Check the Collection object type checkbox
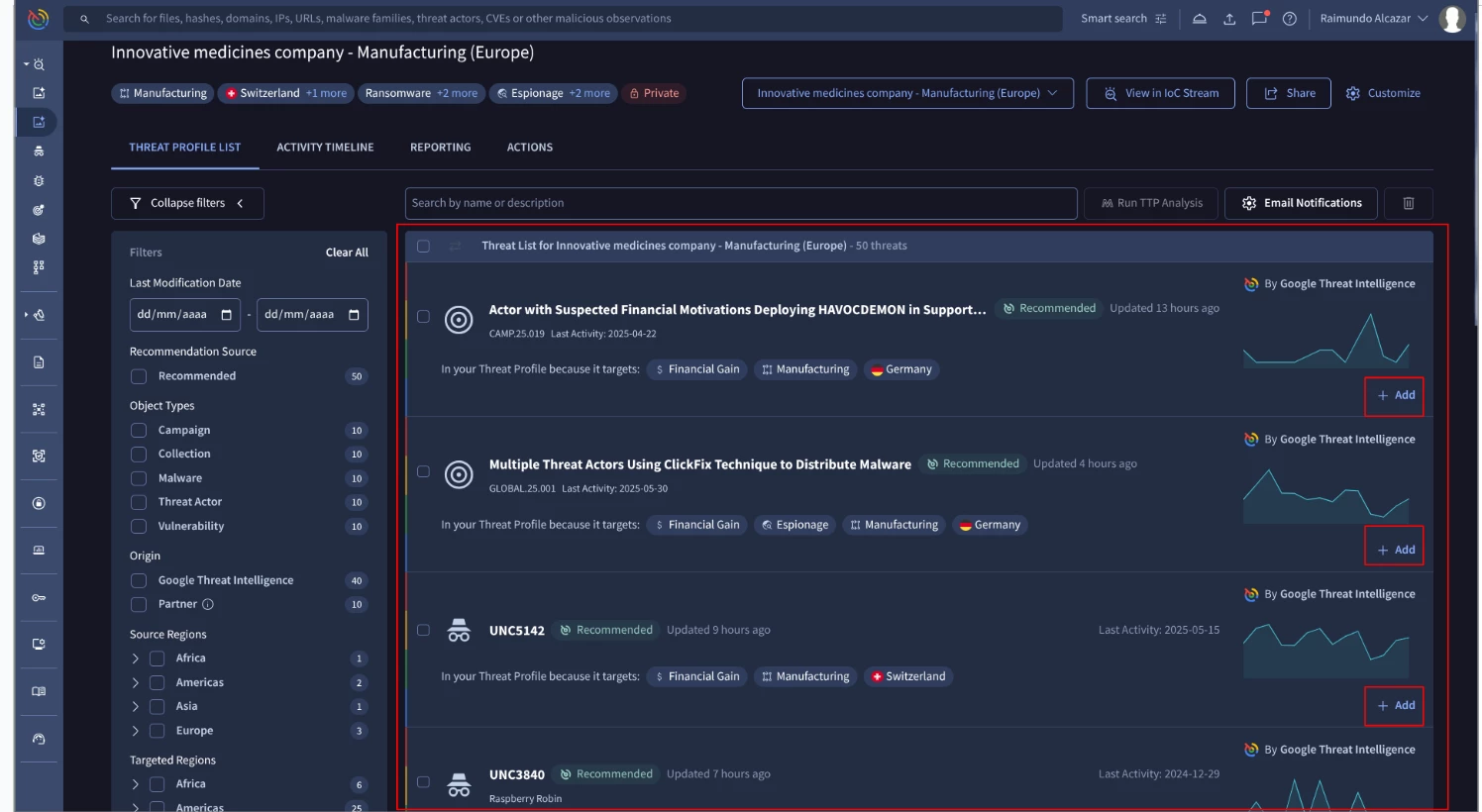The width and height of the screenshot is (1482, 812). (139, 454)
